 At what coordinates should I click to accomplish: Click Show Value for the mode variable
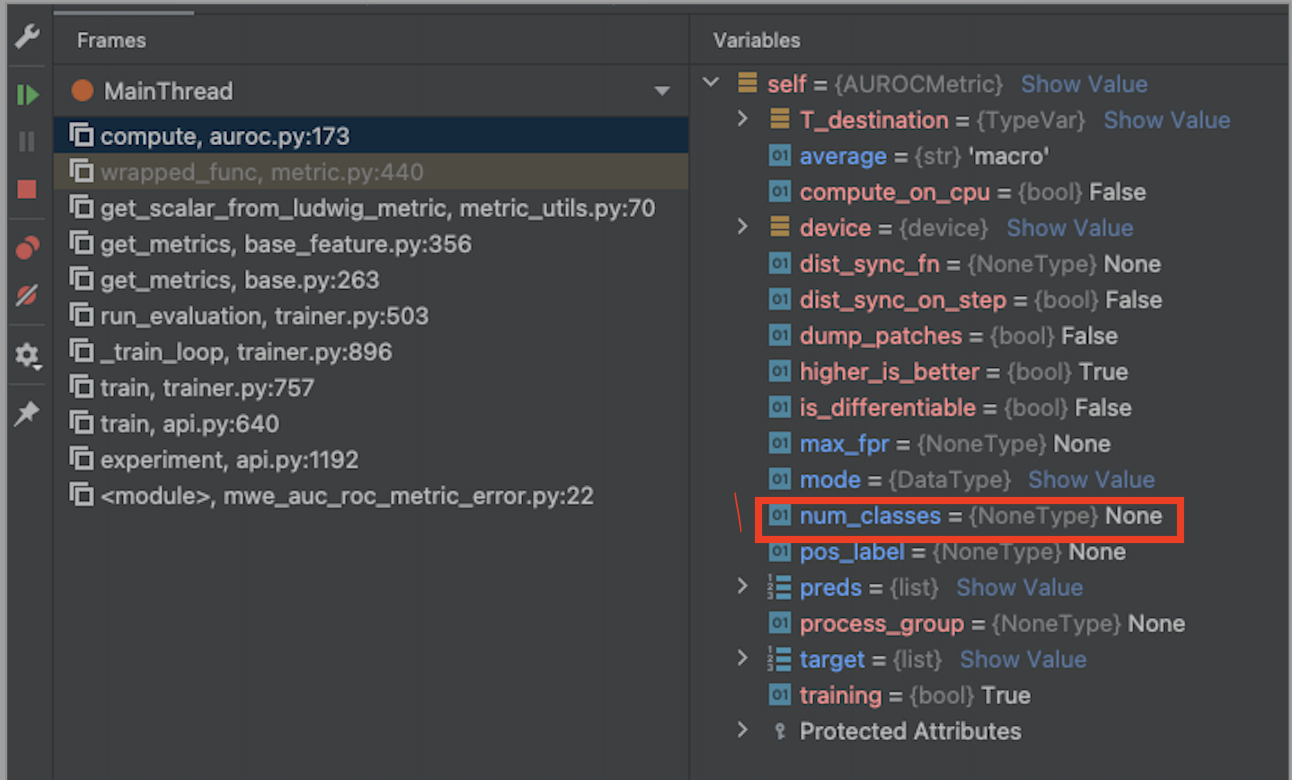click(x=1091, y=479)
